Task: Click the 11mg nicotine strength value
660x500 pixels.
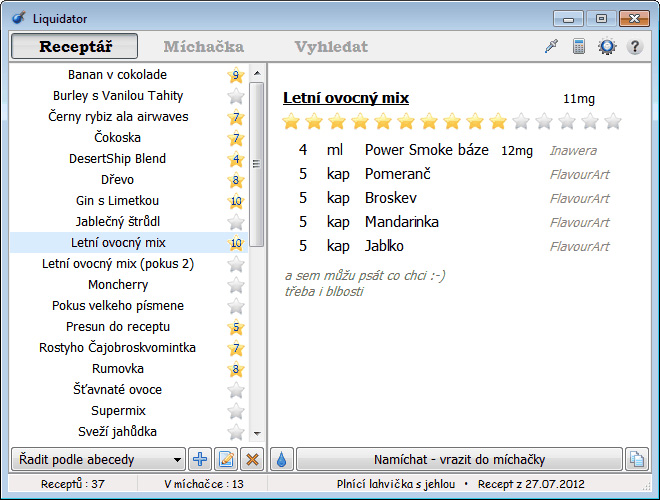Action: (579, 98)
